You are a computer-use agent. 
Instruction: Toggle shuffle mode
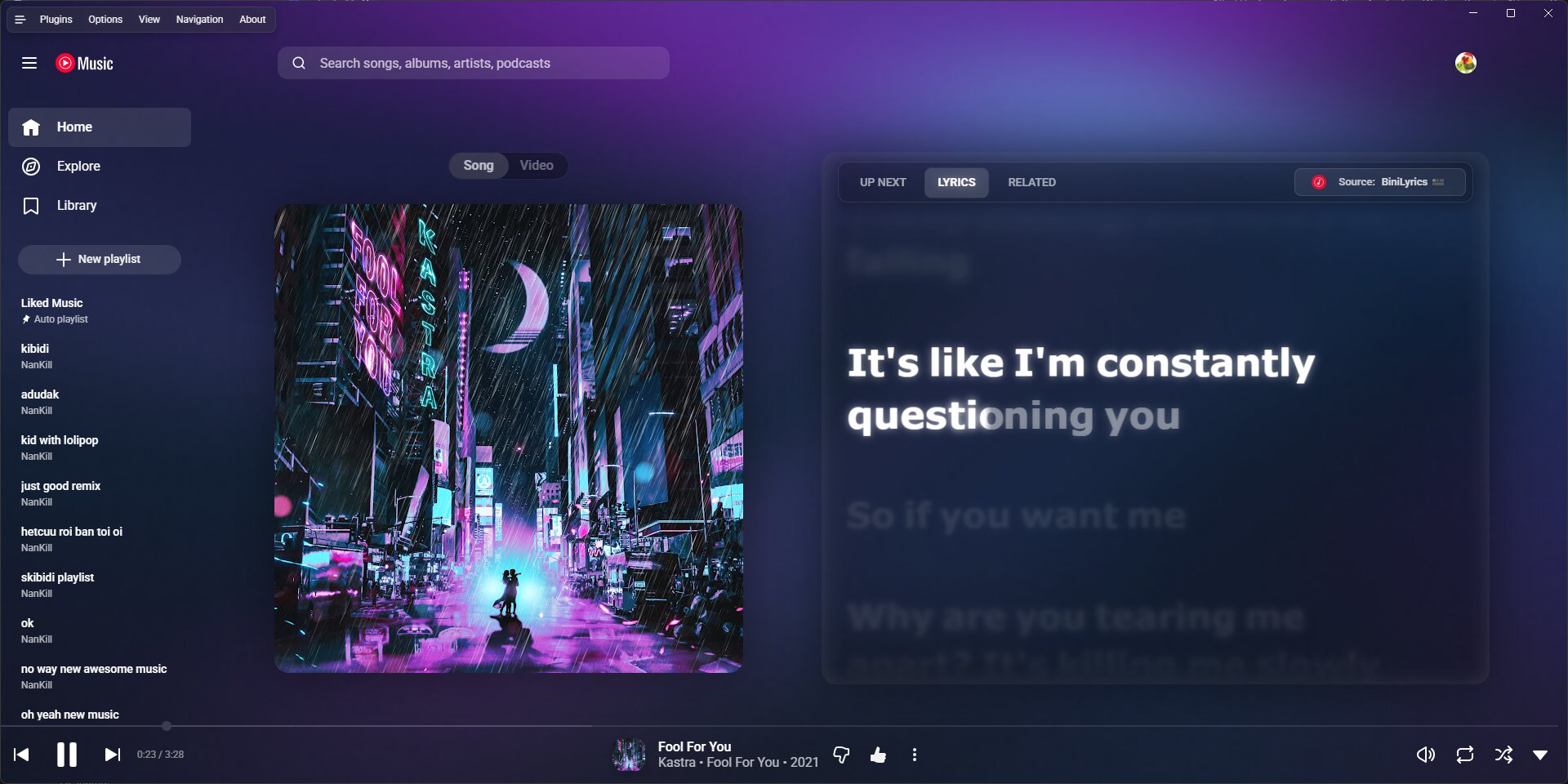1503,755
